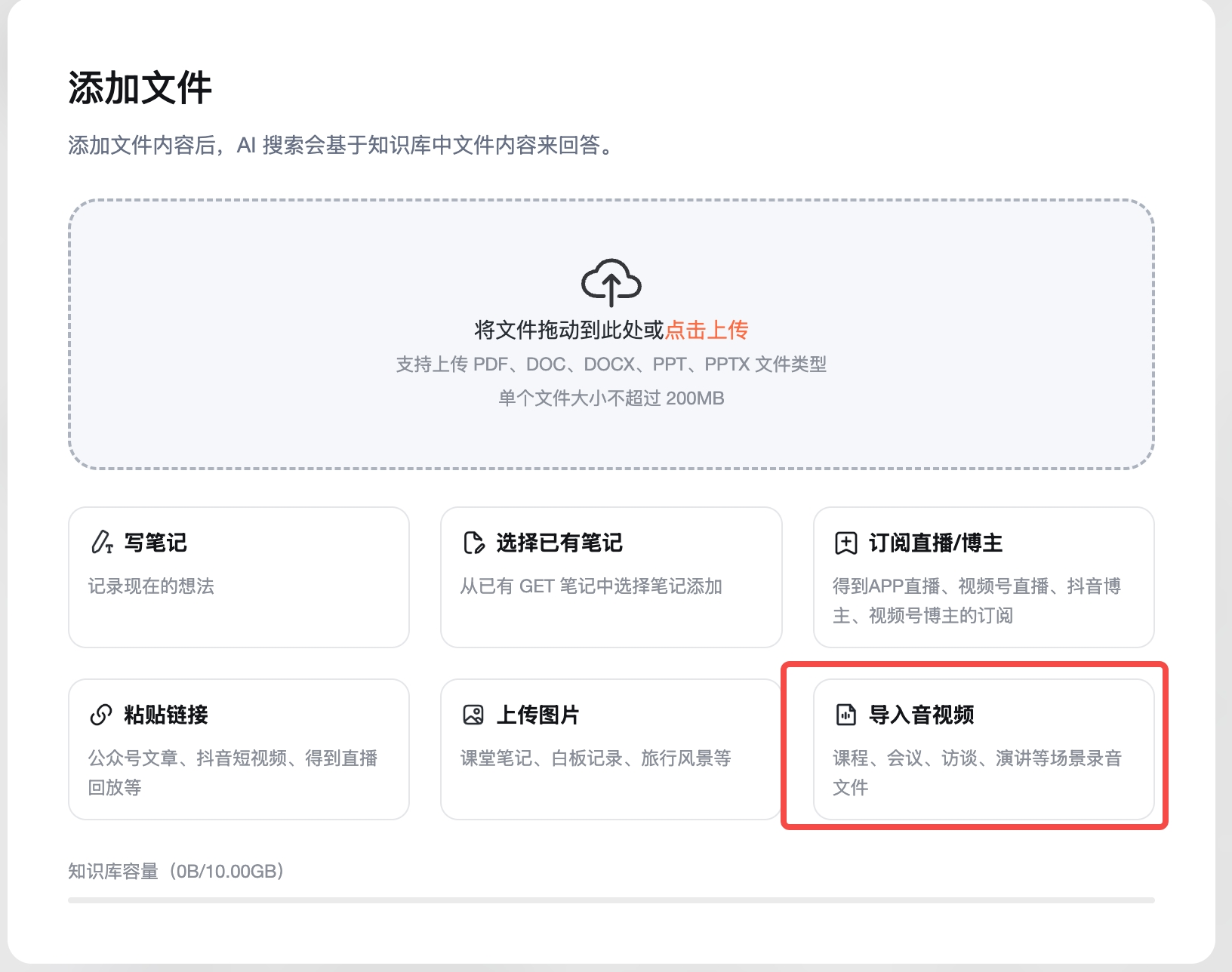Choose the 订阅直播/博主 card title
Viewport: 1232px width, 972px height.
(x=935, y=543)
